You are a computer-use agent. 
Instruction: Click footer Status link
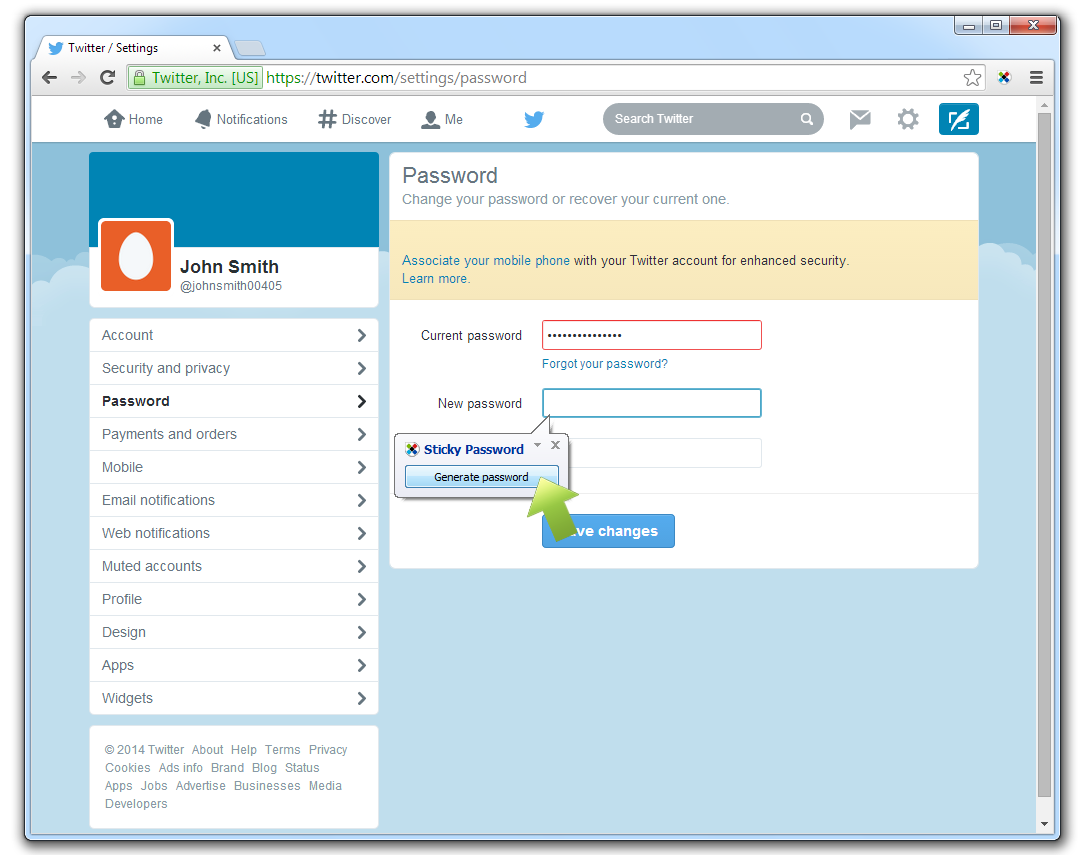pyautogui.click(x=302, y=768)
